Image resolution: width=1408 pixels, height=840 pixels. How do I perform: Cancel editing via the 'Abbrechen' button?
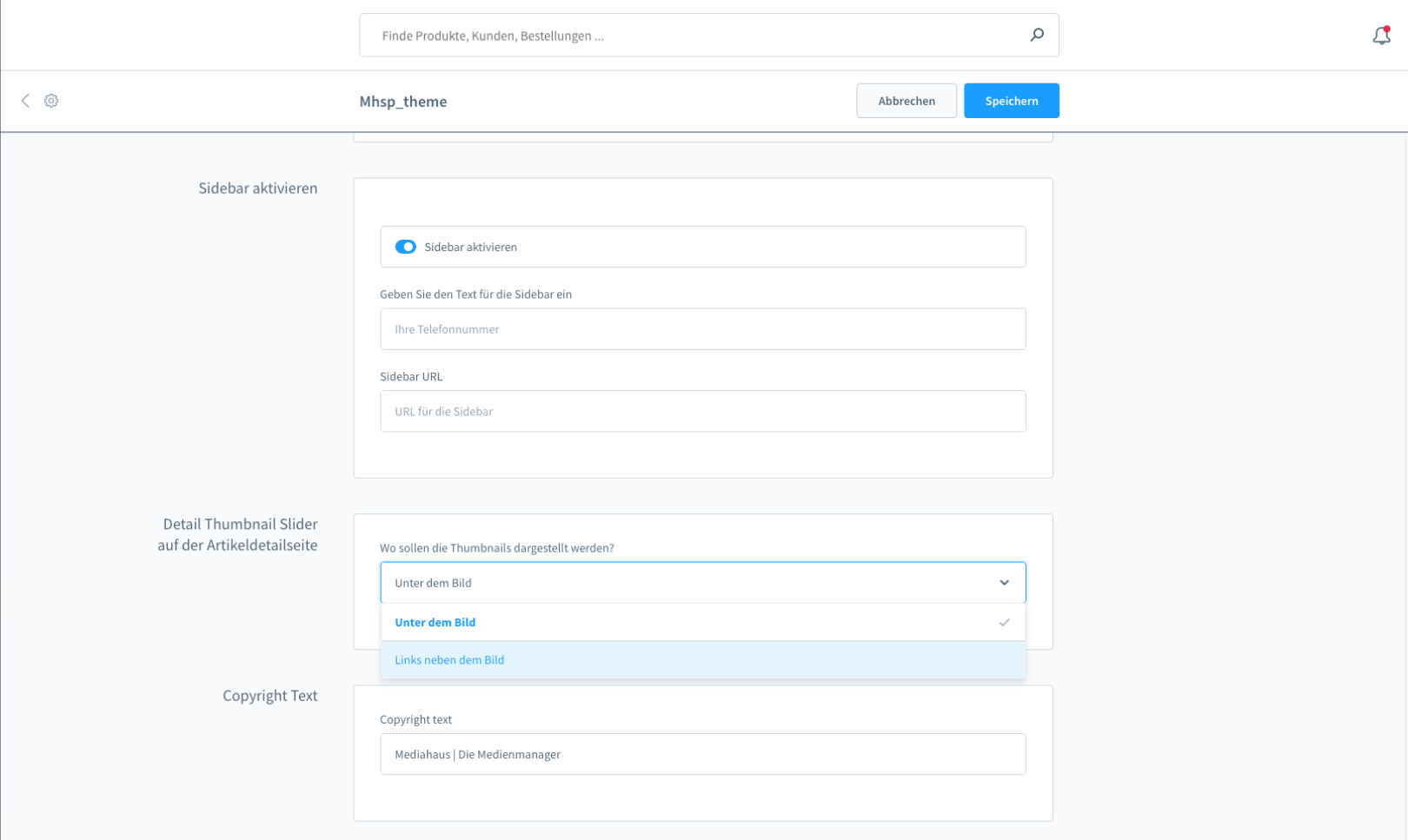point(907,101)
